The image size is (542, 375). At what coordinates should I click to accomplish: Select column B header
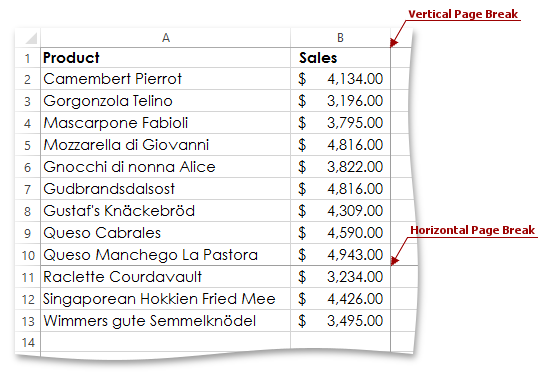[340, 37]
